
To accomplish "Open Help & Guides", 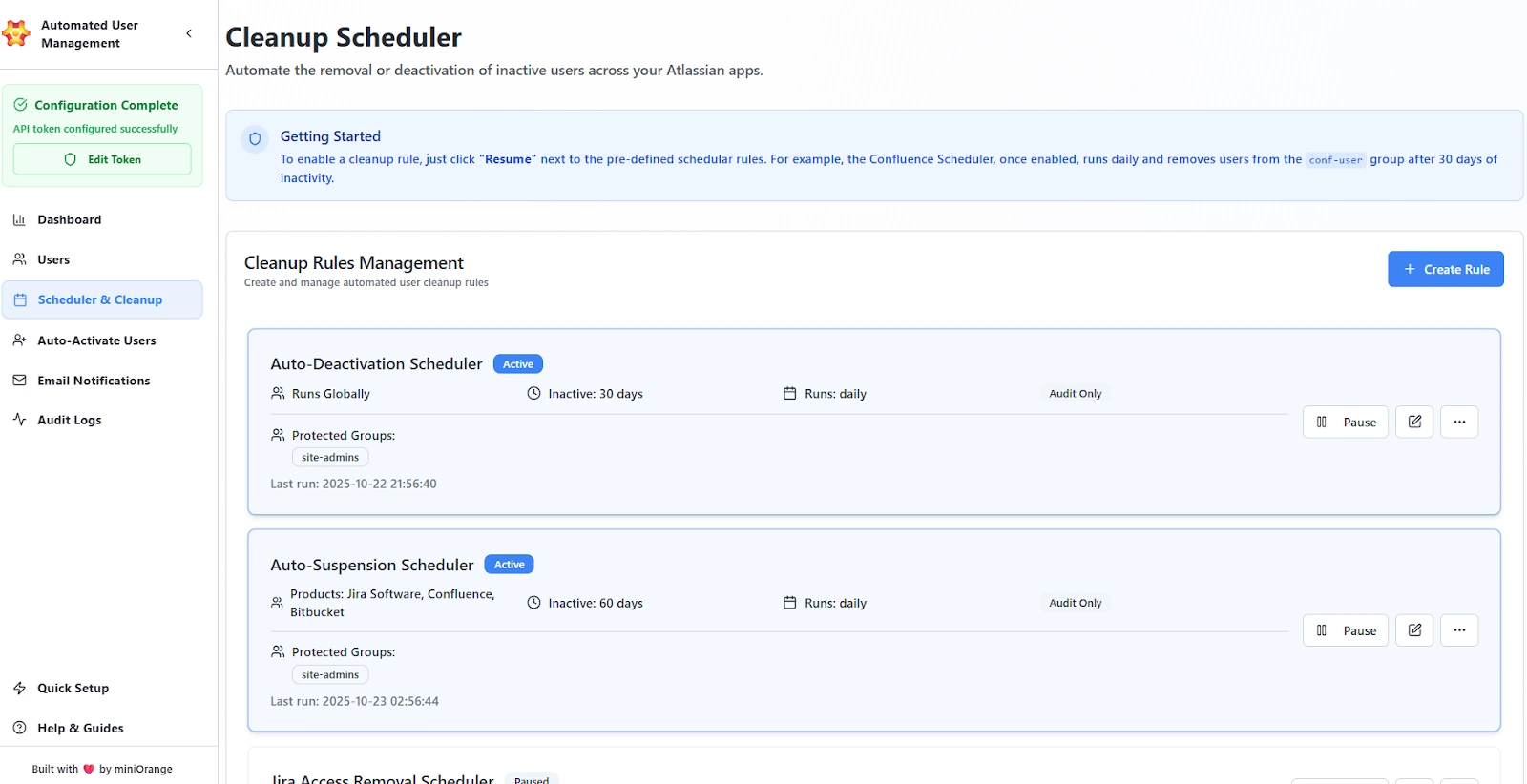I will click(102, 728).
